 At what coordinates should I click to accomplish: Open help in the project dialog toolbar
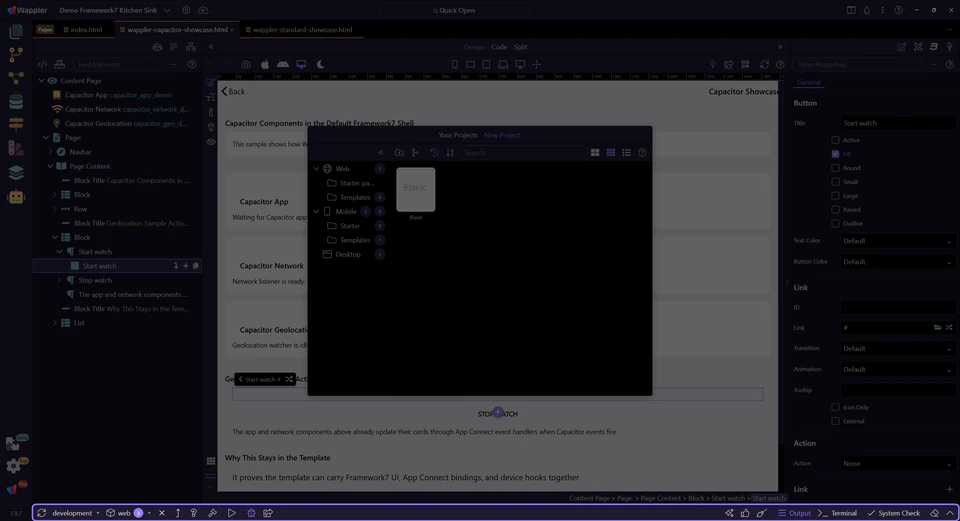[642, 152]
